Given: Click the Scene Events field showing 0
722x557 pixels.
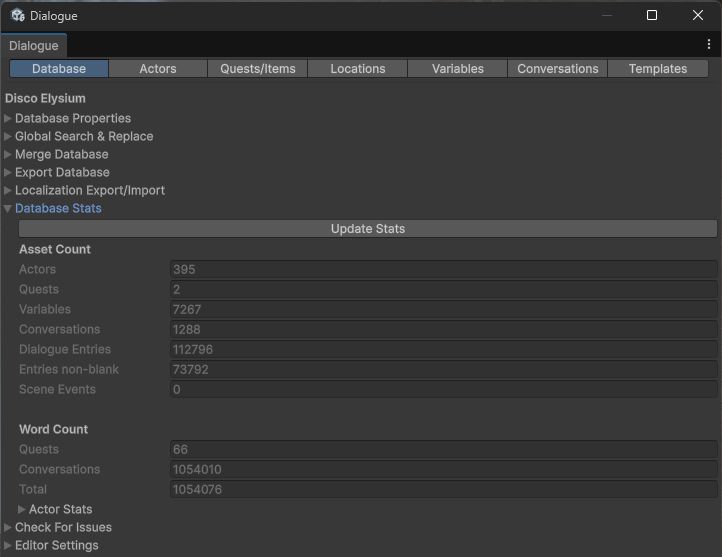Looking at the screenshot, I should tap(443, 389).
